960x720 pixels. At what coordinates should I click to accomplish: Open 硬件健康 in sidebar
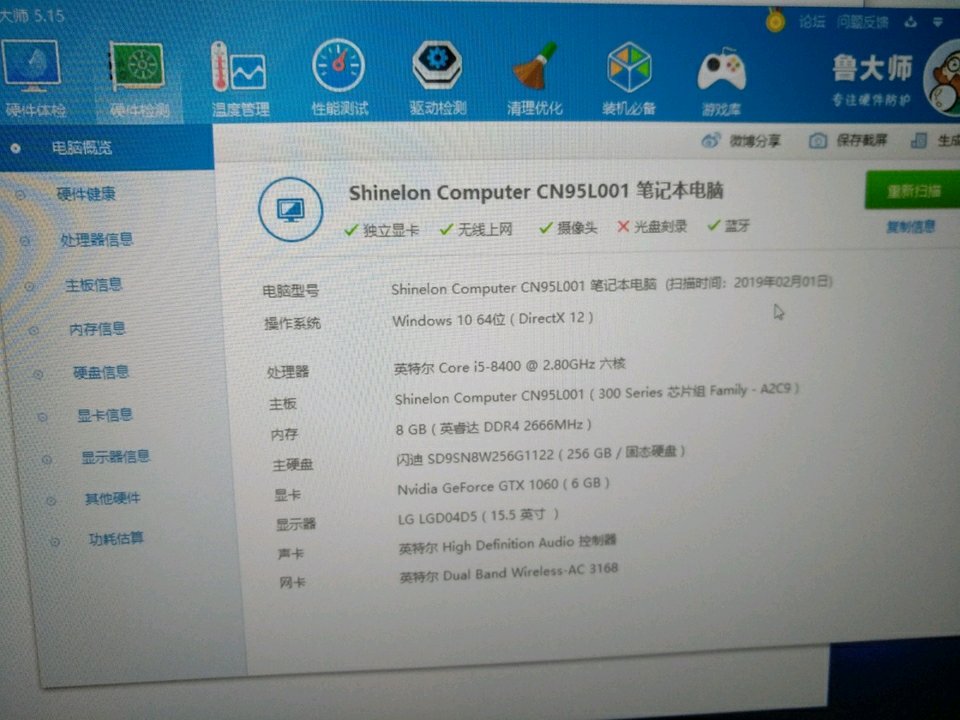(x=86, y=194)
